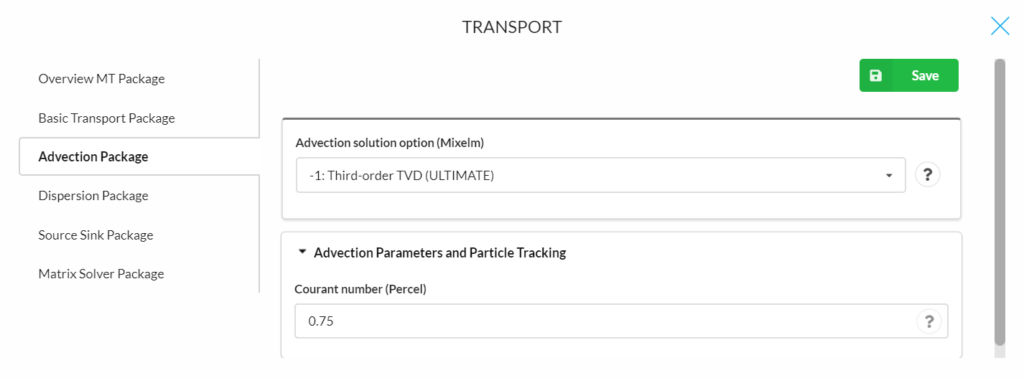This screenshot has width=1024, height=378.
Task: Open help for Advection solution option (Mixelm)
Action: 928,175
